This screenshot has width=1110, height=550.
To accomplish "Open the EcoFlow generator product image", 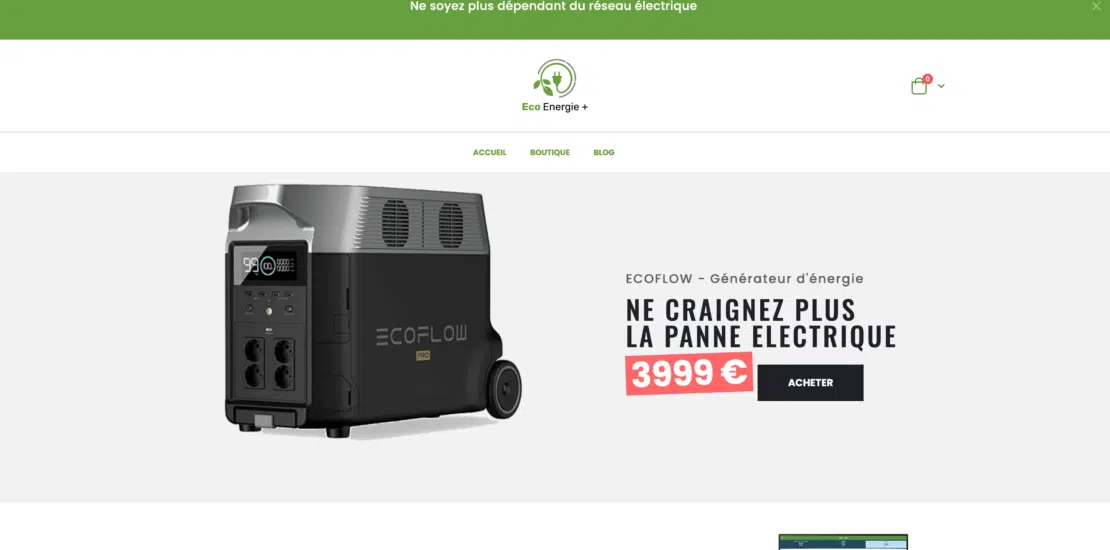I will click(x=373, y=311).
